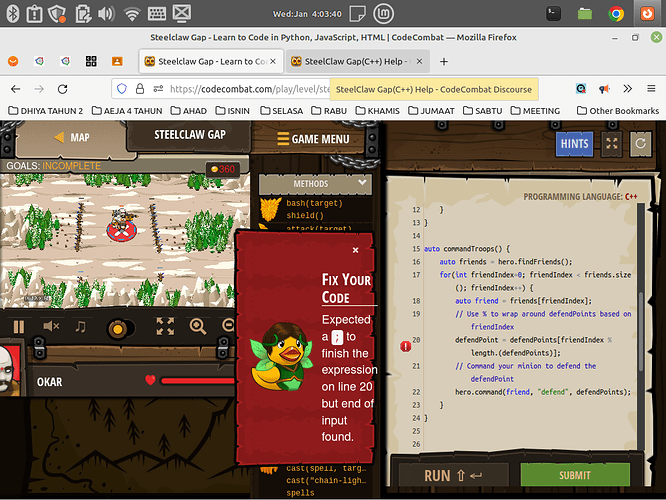Open the Wi-Fi network tray icon

132,14
